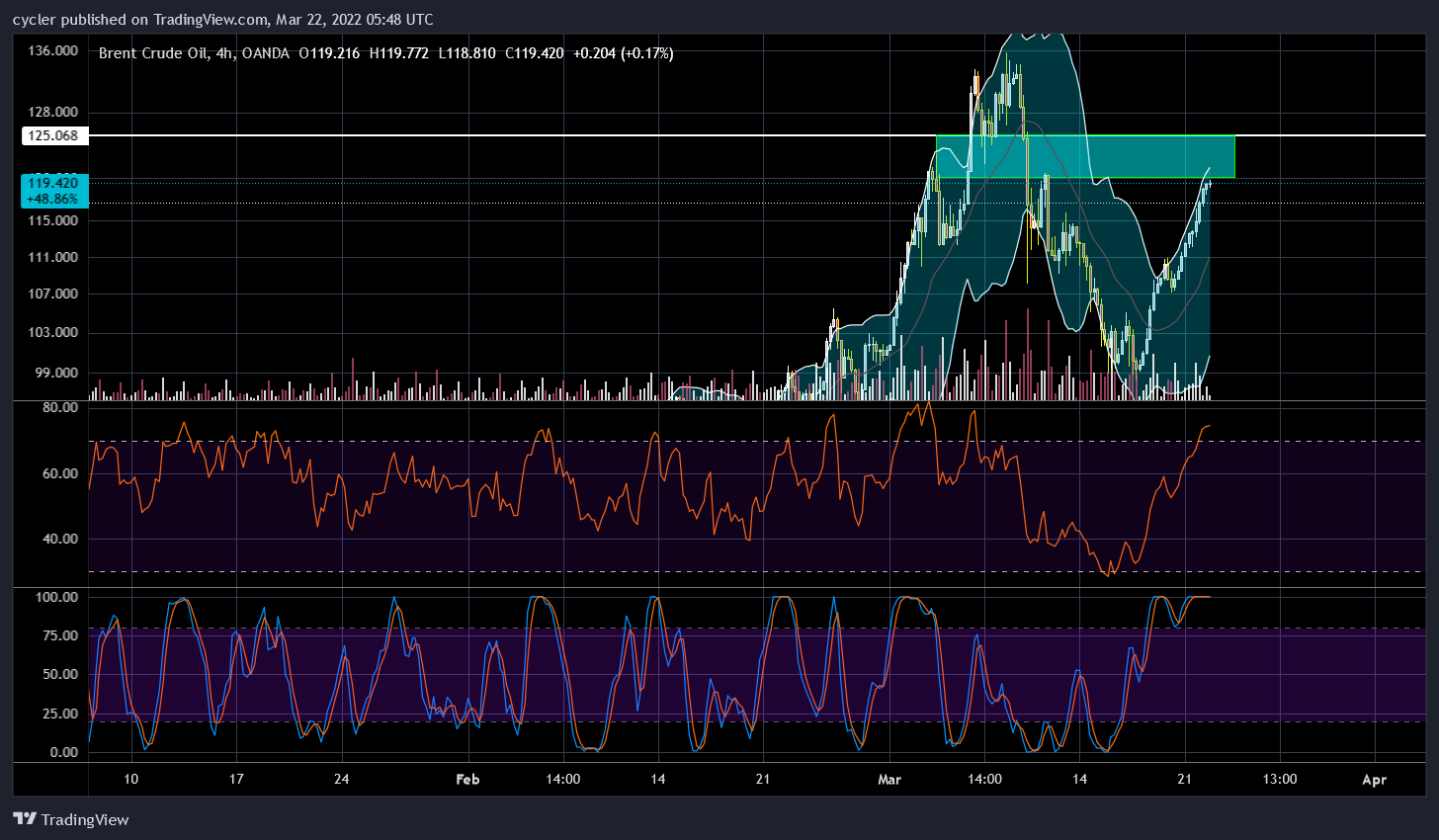1439x840 pixels.
Task: Click the 99.000 price axis label
Action: pyautogui.click(x=56, y=373)
